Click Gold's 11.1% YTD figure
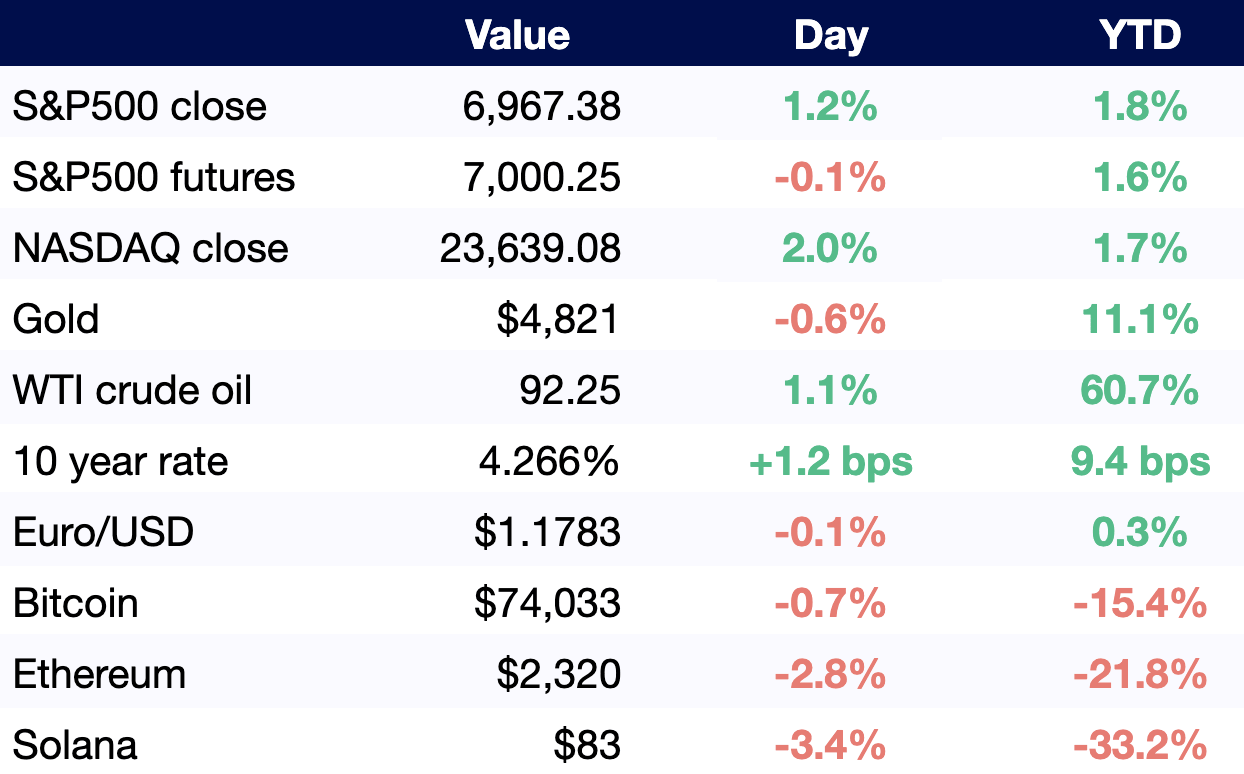Screen dimensions: 1244x774 pos(1139,319)
